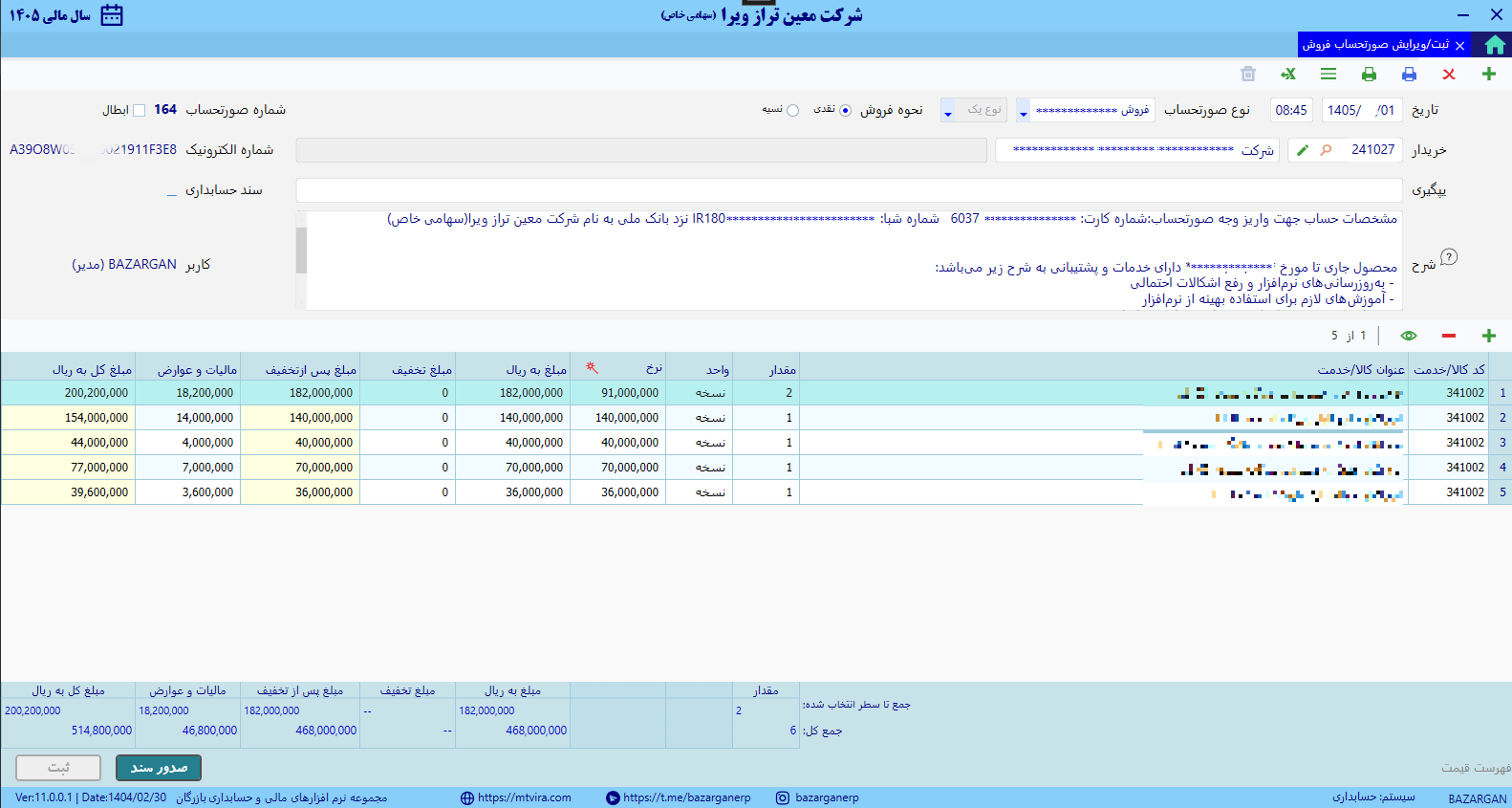This screenshot has width=1512, height=808.
Task: Click the red minus icon to remove row
Action: [x=1449, y=336]
